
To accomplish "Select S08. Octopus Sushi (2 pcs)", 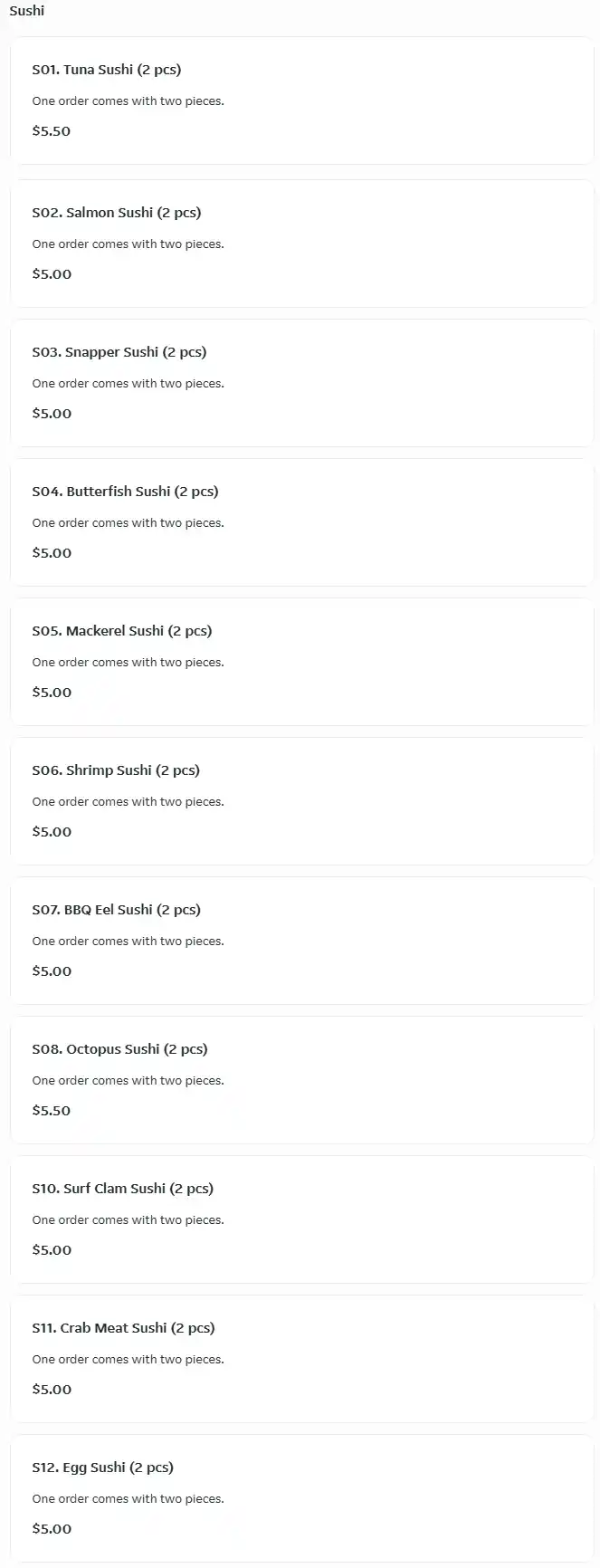I will 119,1049.
